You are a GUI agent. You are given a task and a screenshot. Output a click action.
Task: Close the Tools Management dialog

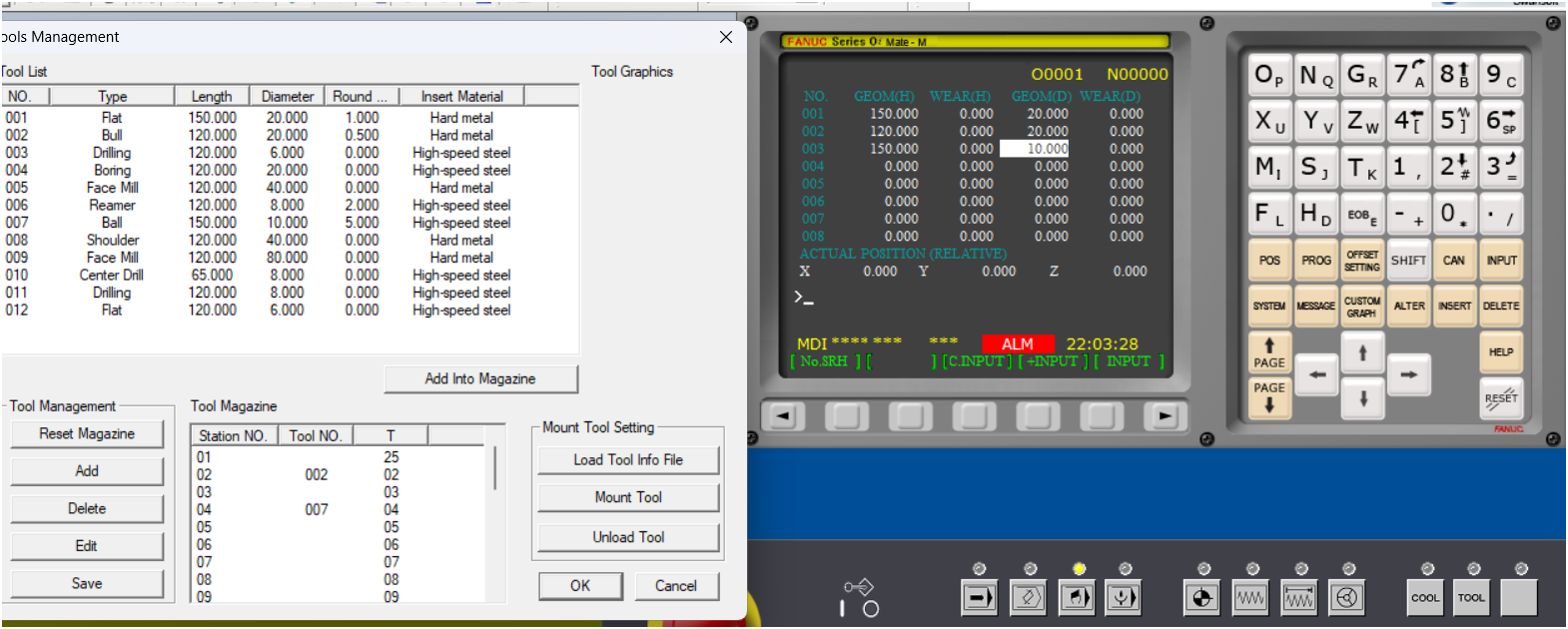[x=726, y=37]
